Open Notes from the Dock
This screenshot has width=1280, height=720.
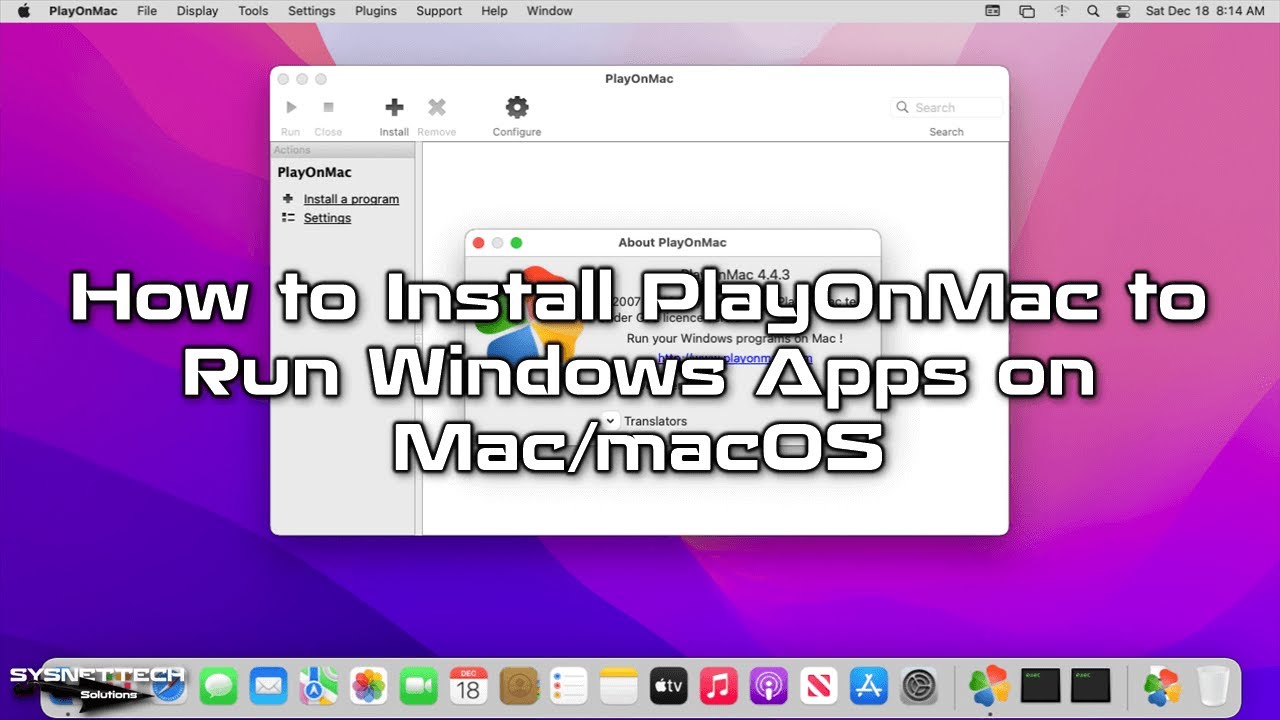pos(618,687)
